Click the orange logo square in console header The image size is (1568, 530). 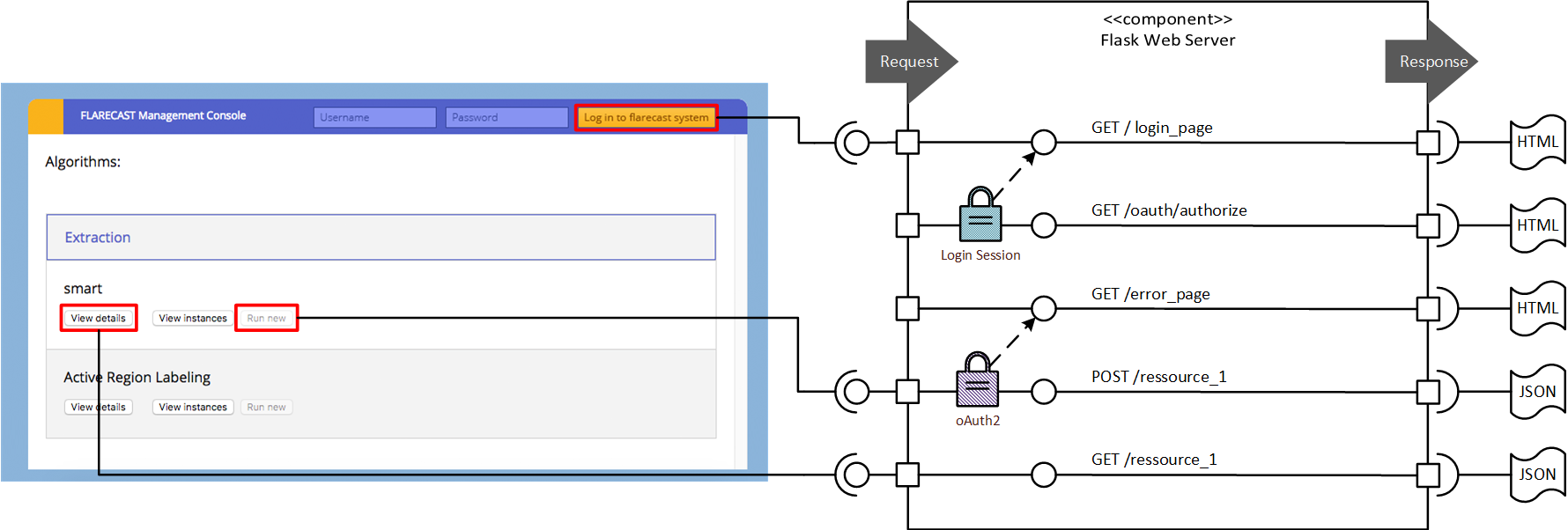pos(46,116)
